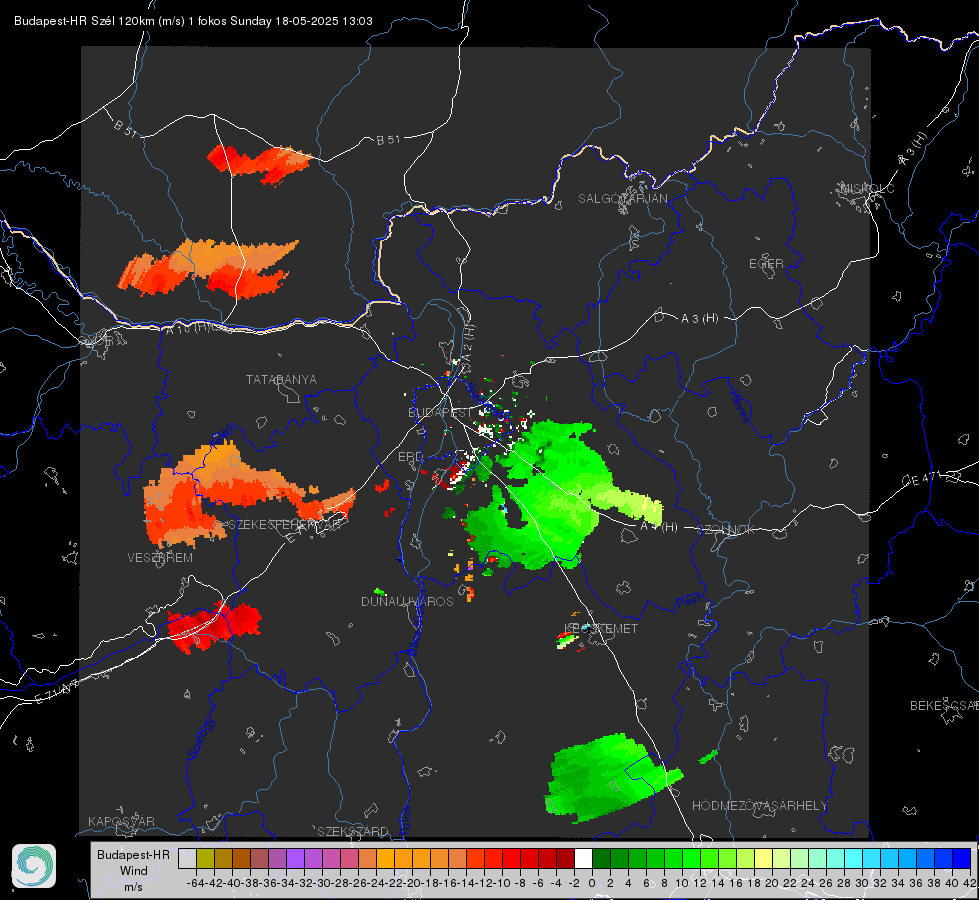Click the radar title text with date 18-05-2025

194,21
